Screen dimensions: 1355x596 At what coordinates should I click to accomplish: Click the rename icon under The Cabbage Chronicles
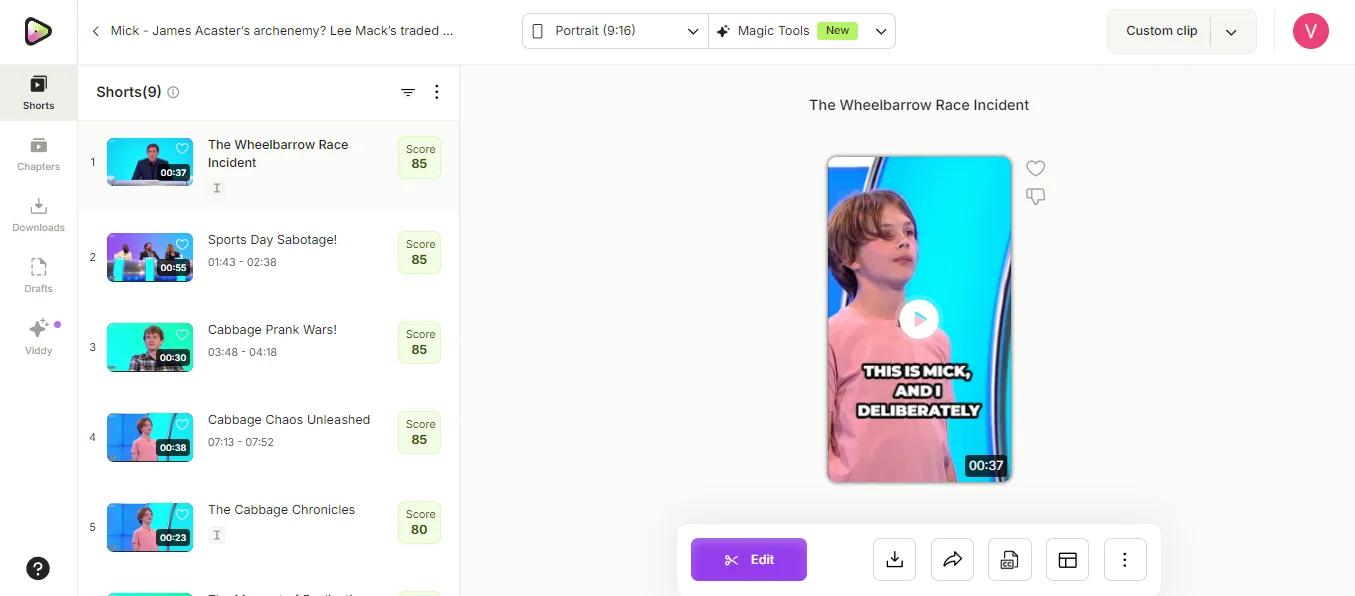[217, 535]
